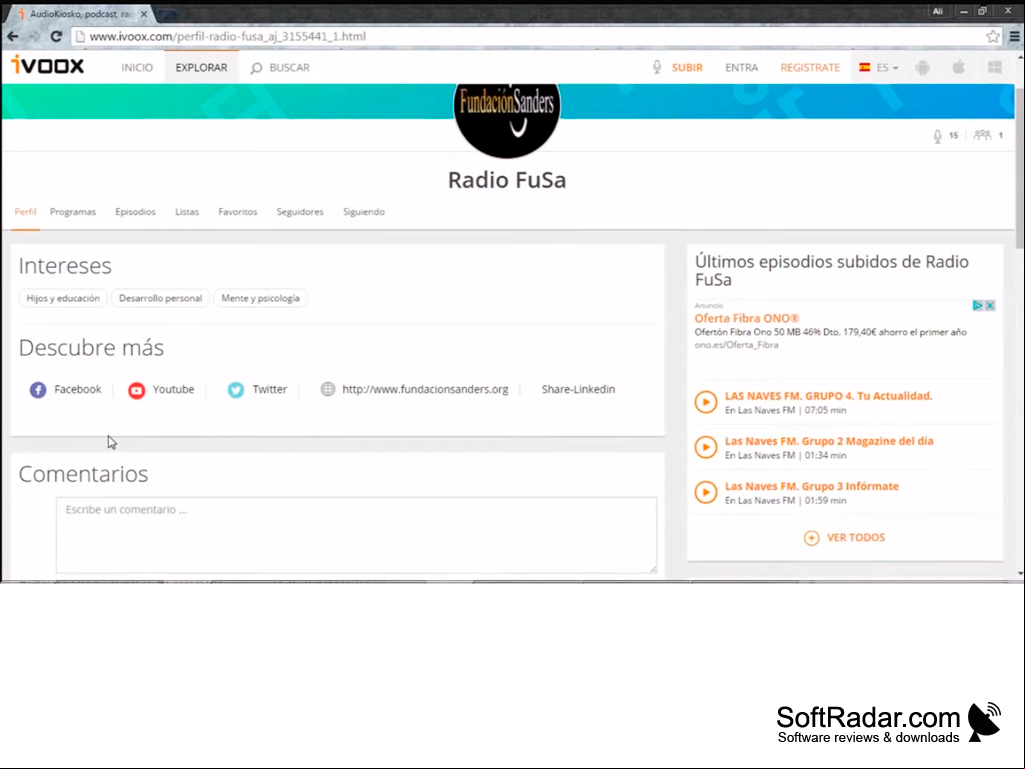Image resolution: width=1025 pixels, height=769 pixels.
Task: Click the VER TODOS link
Action: click(x=856, y=538)
